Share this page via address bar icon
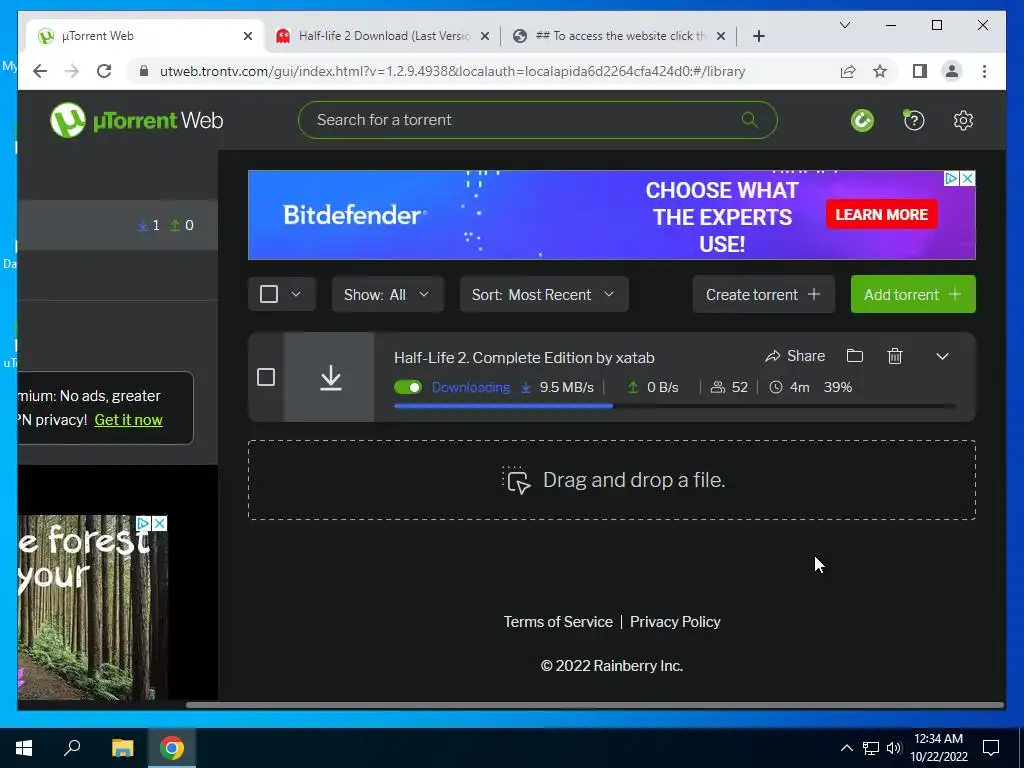Screen dimensions: 1024x768 (x=848, y=71)
